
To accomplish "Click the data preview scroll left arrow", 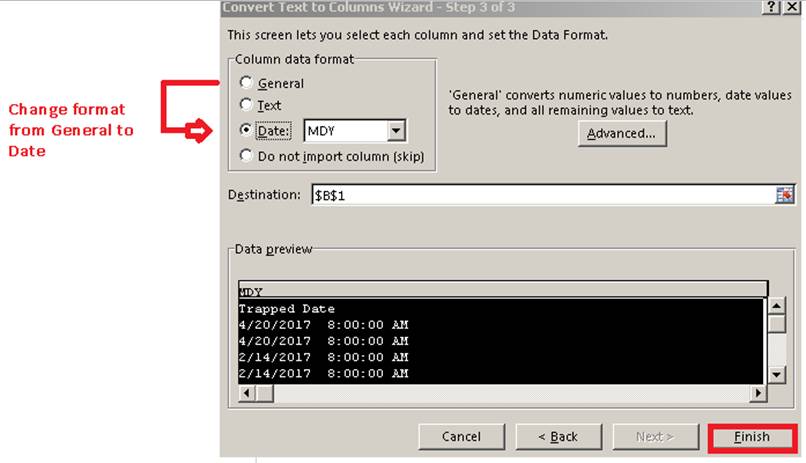I will (246, 393).
